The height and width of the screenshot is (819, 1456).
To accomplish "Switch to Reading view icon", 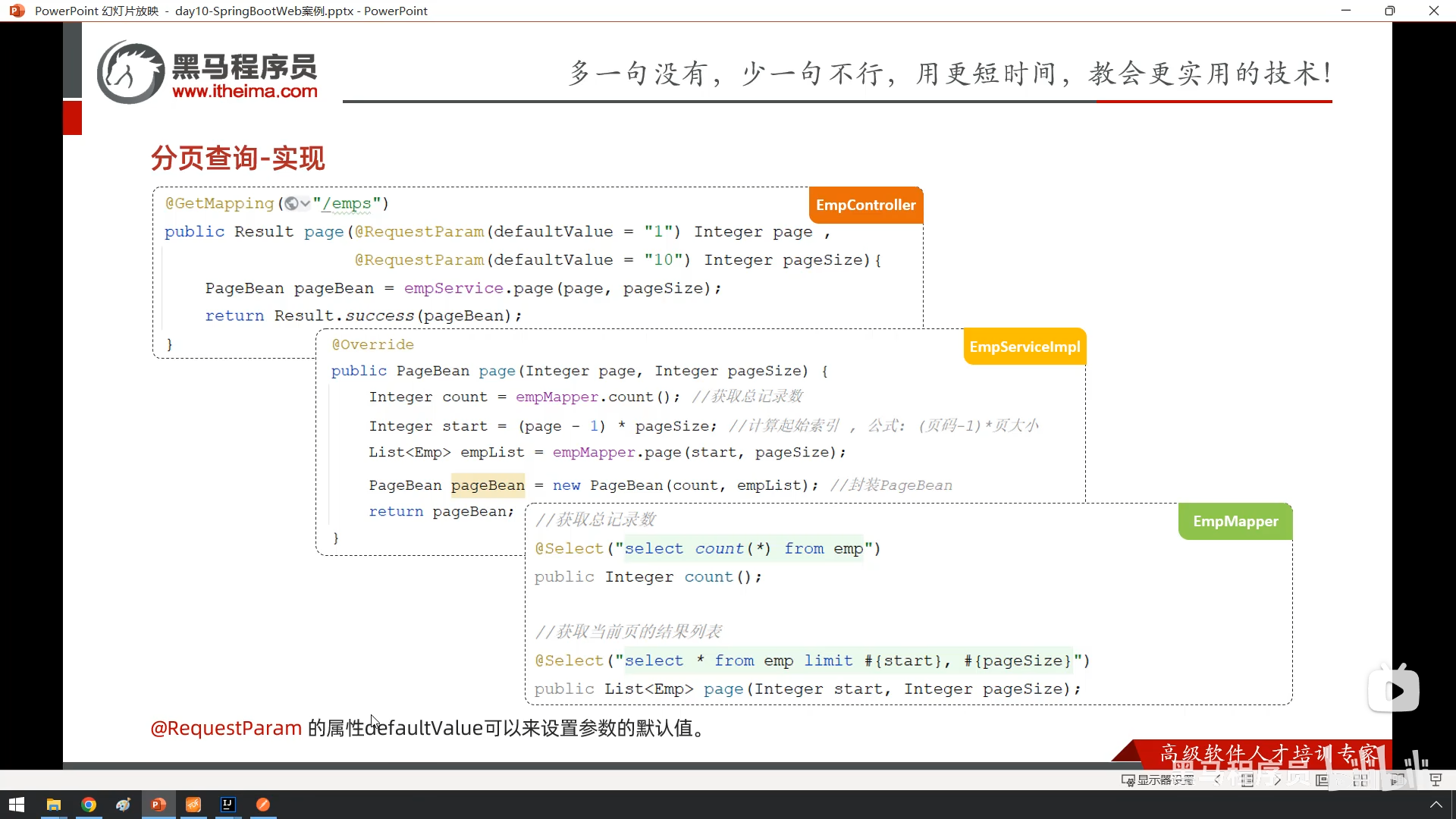I will click(x=1398, y=780).
